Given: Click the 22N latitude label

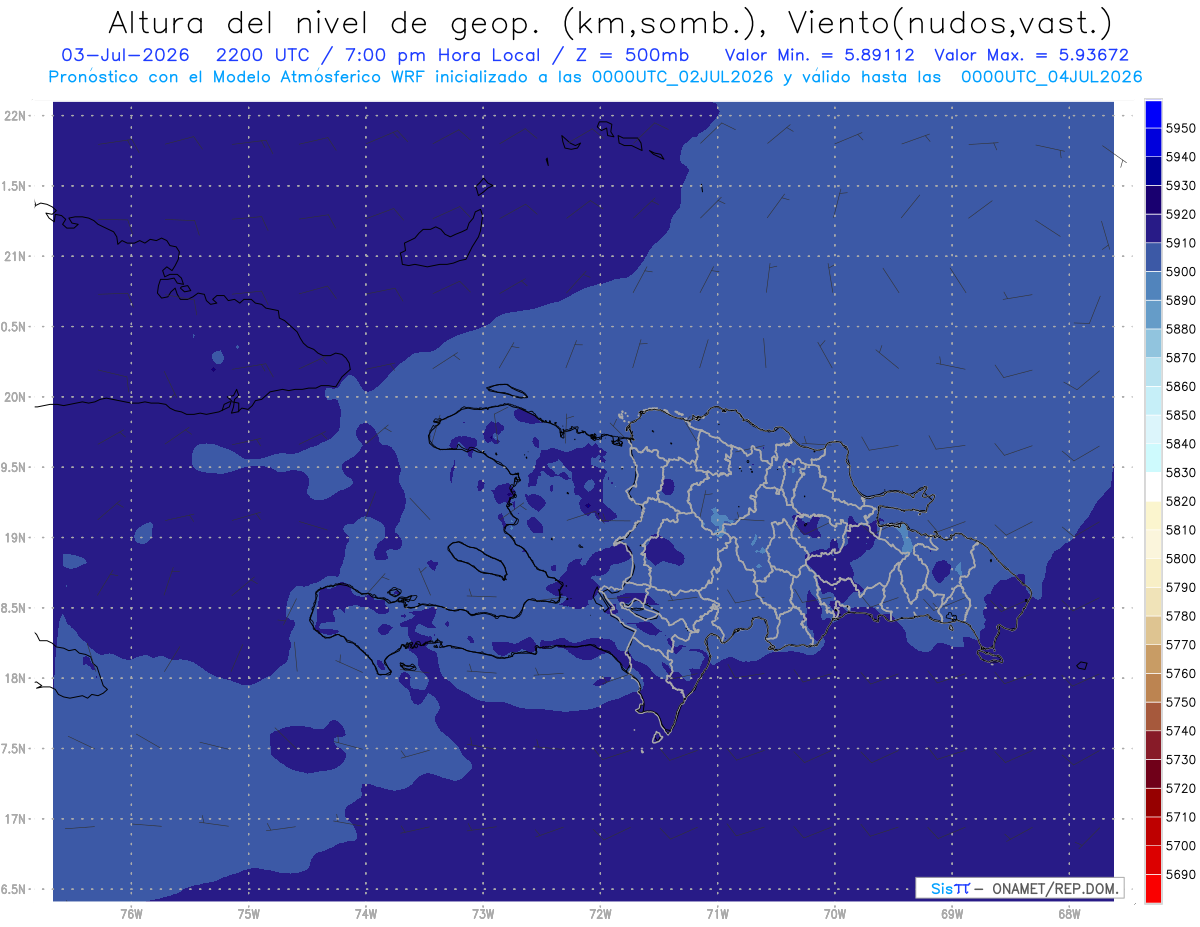Looking at the screenshot, I should tap(16, 115).
